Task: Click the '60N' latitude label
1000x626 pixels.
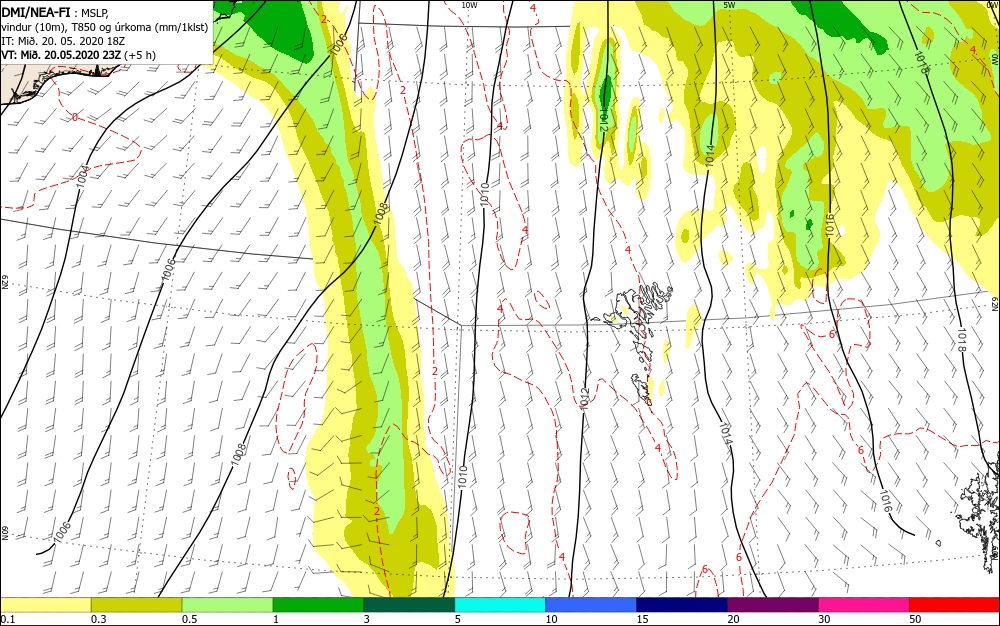Action: tap(4, 533)
